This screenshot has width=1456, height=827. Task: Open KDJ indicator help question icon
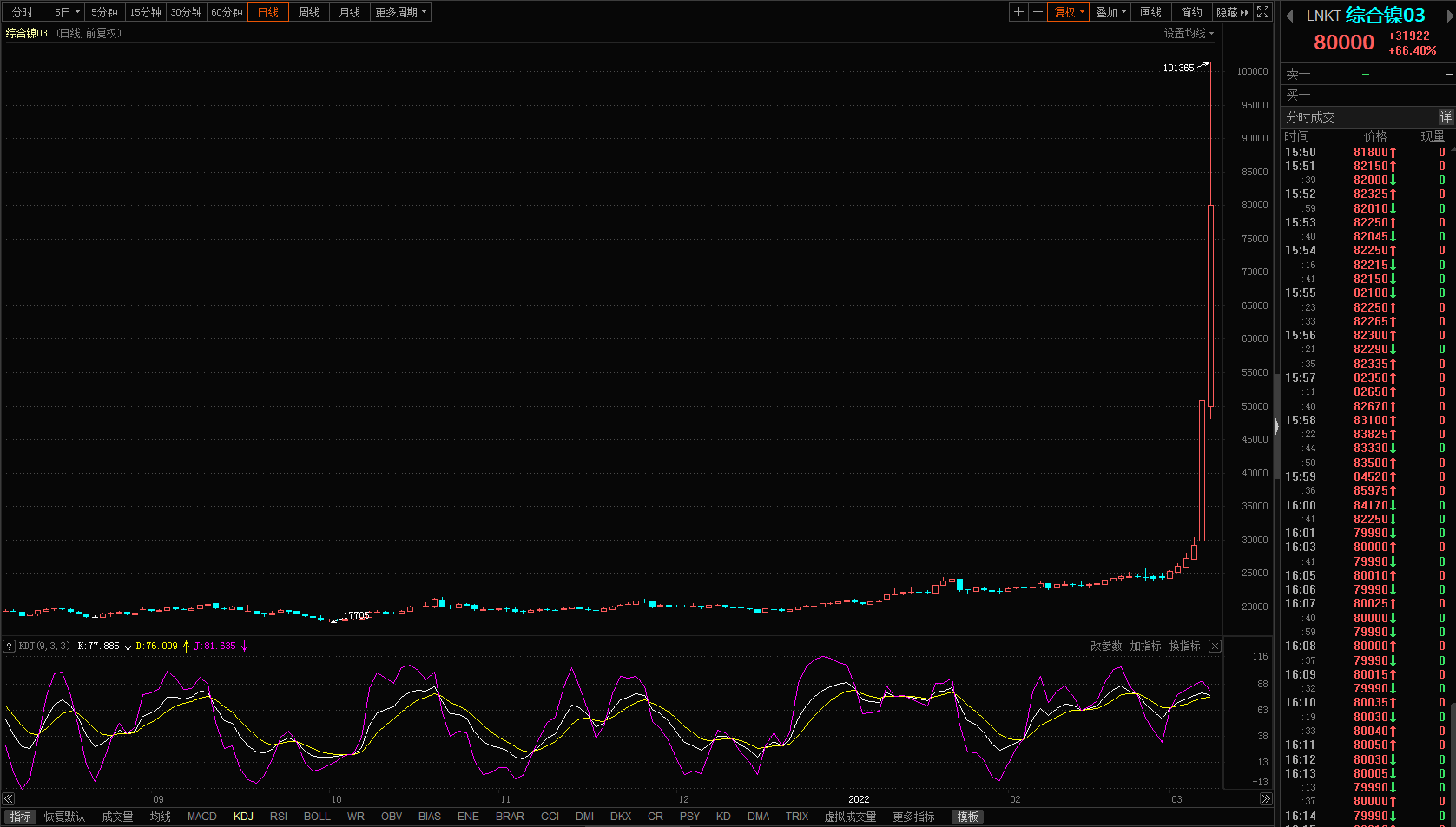(x=9, y=647)
